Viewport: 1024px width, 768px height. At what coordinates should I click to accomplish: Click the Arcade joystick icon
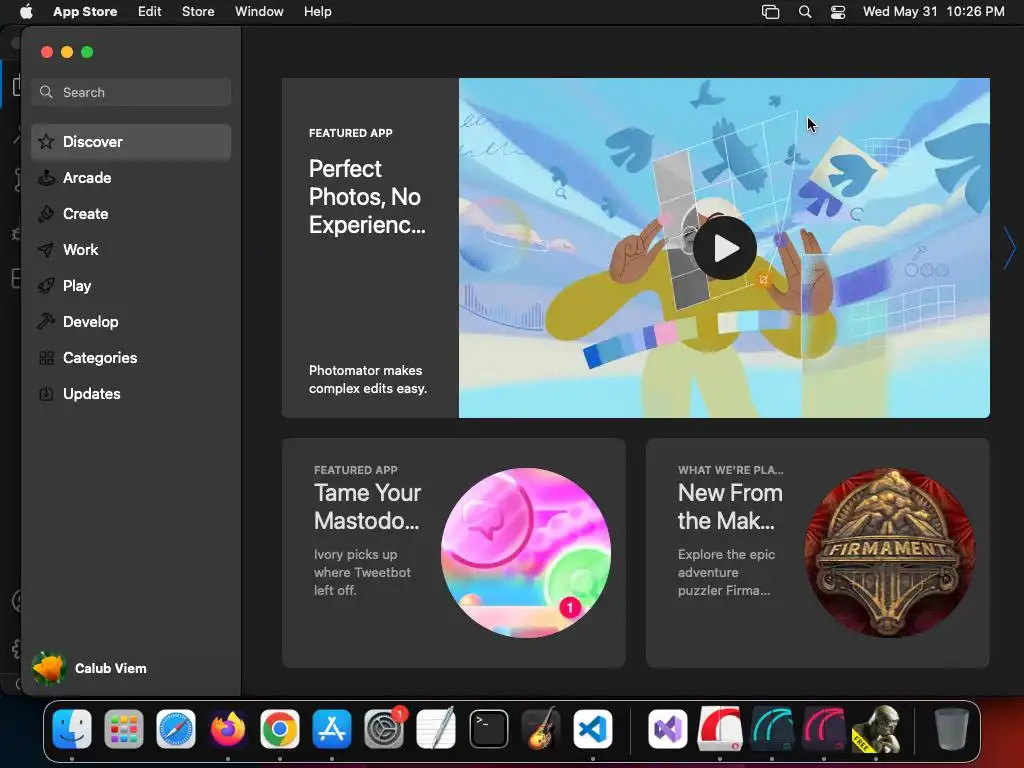[46, 178]
